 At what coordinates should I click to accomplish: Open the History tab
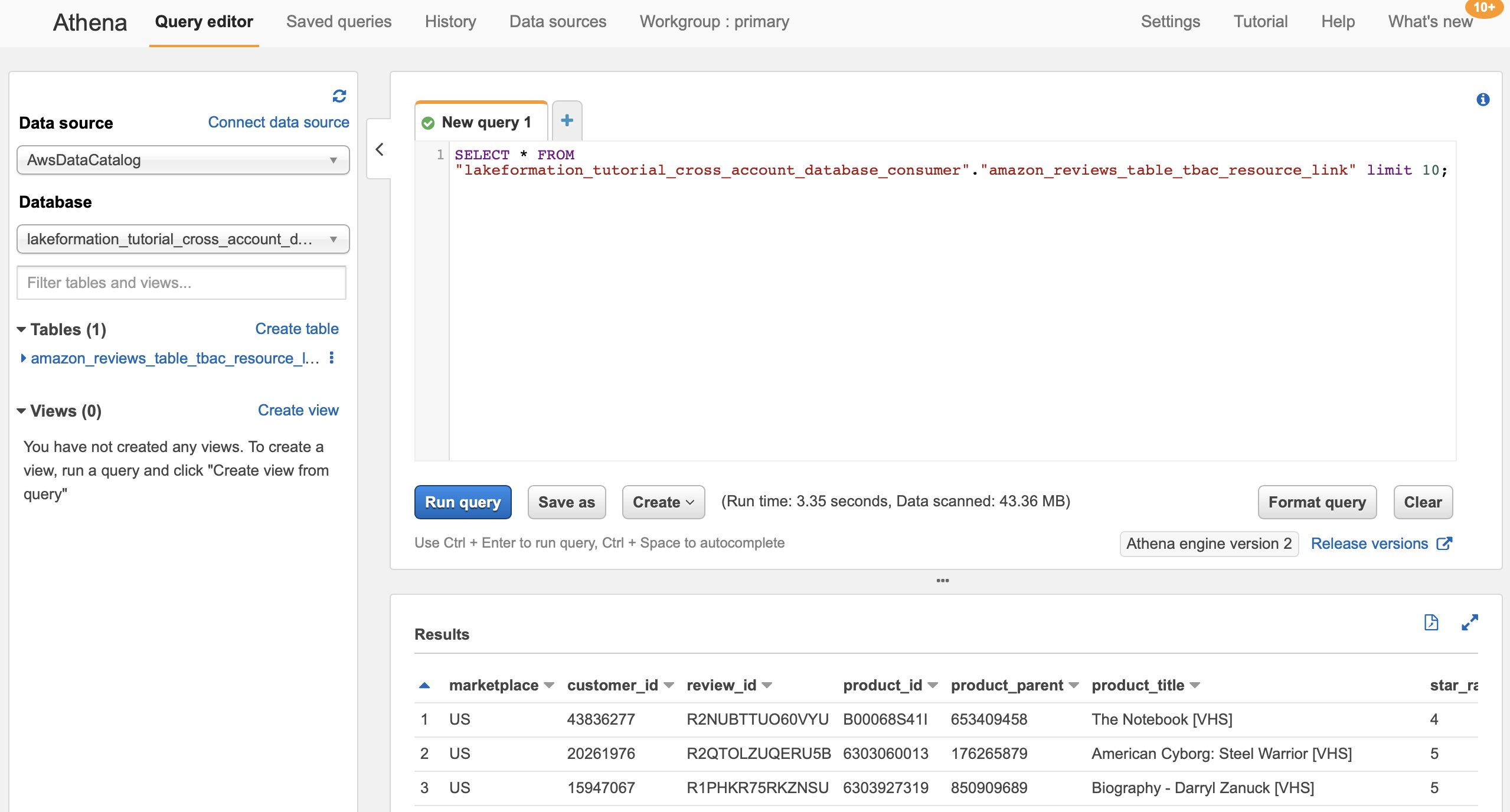click(450, 22)
